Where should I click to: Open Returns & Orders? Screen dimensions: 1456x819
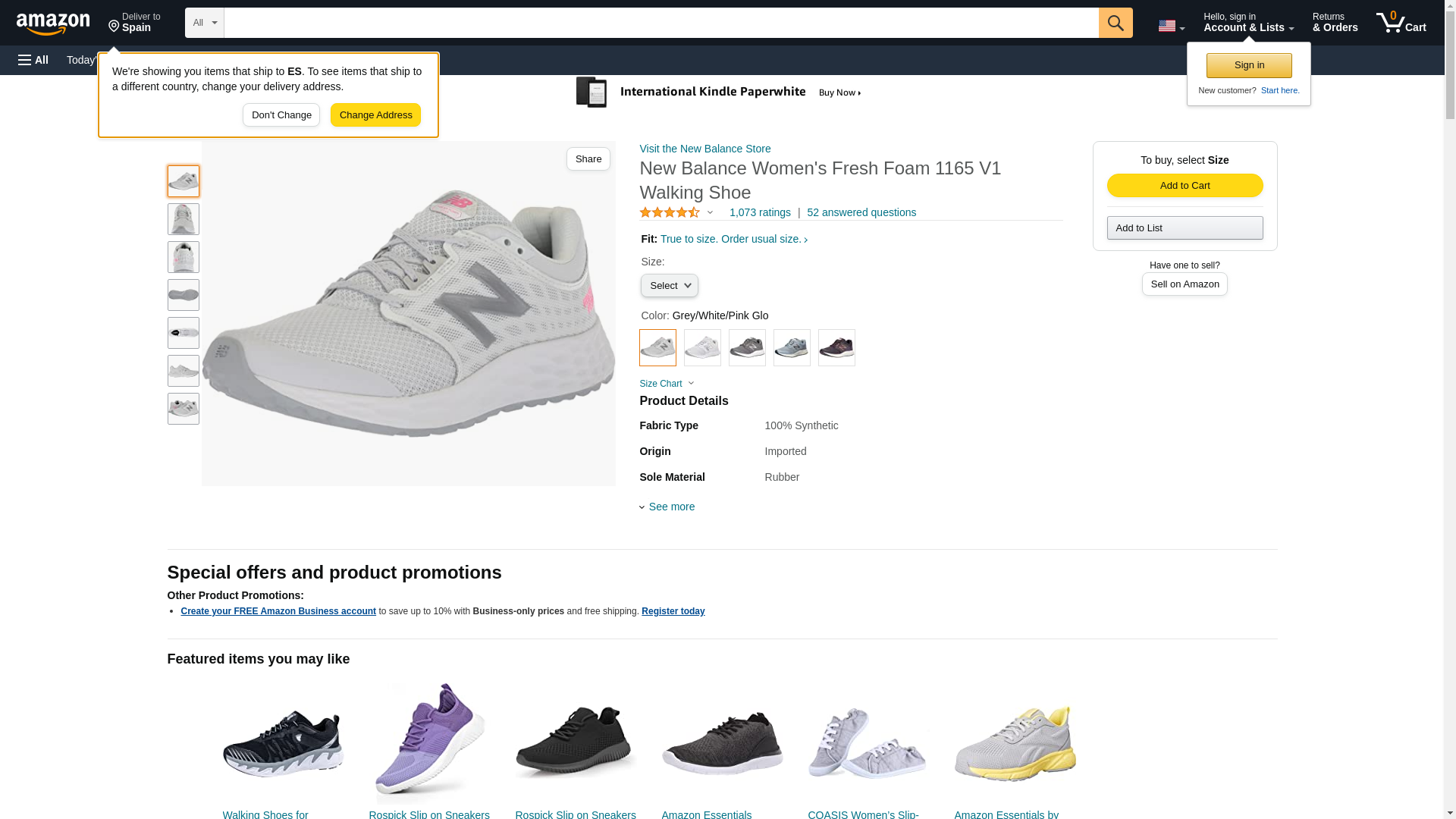tap(1335, 23)
